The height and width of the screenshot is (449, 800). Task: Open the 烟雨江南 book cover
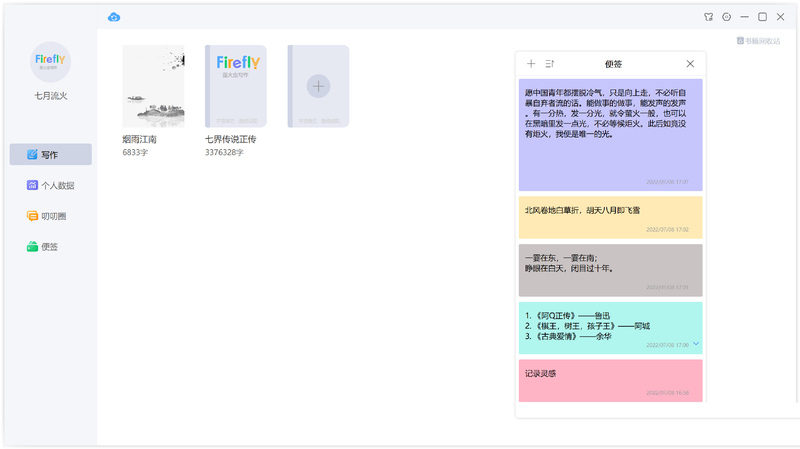coord(153,86)
